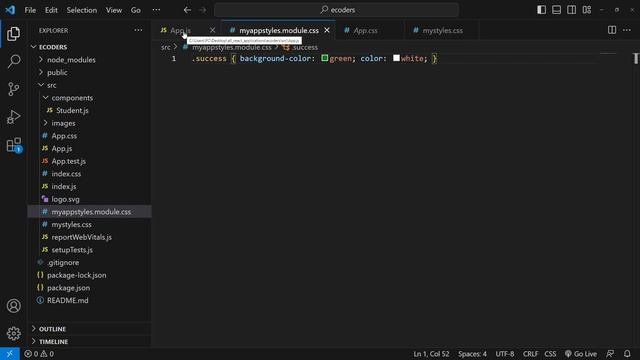640x360 pixels.
Task: Open the Extensions view
Action: pos(13,145)
